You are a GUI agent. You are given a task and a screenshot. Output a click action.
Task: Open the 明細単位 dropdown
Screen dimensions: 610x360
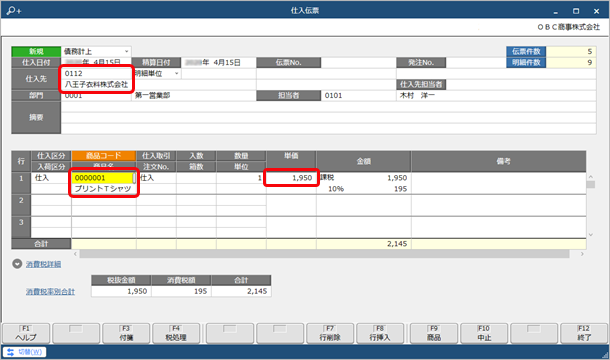[x=156, y=74]
